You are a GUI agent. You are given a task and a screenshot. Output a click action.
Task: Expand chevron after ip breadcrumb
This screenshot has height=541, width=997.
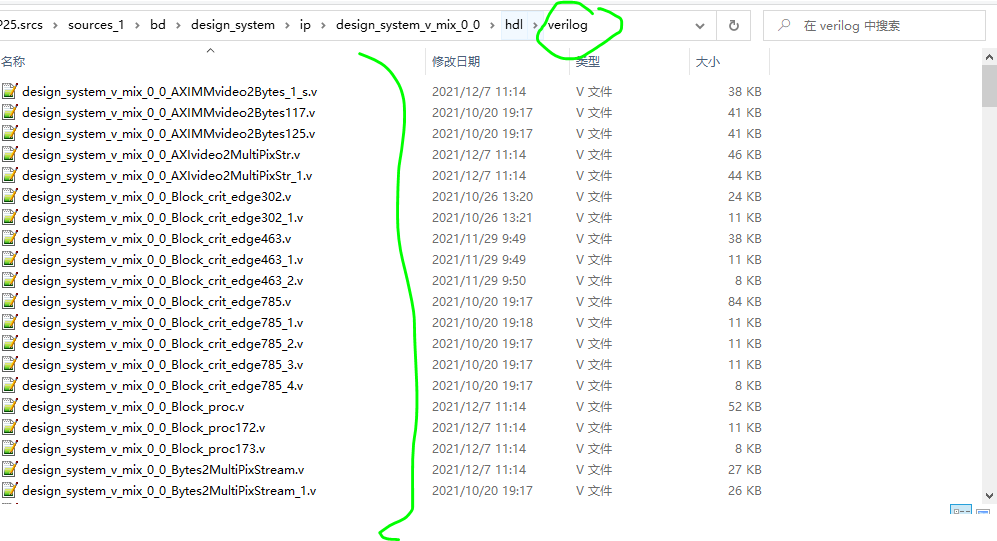click(x=323, y=25)
